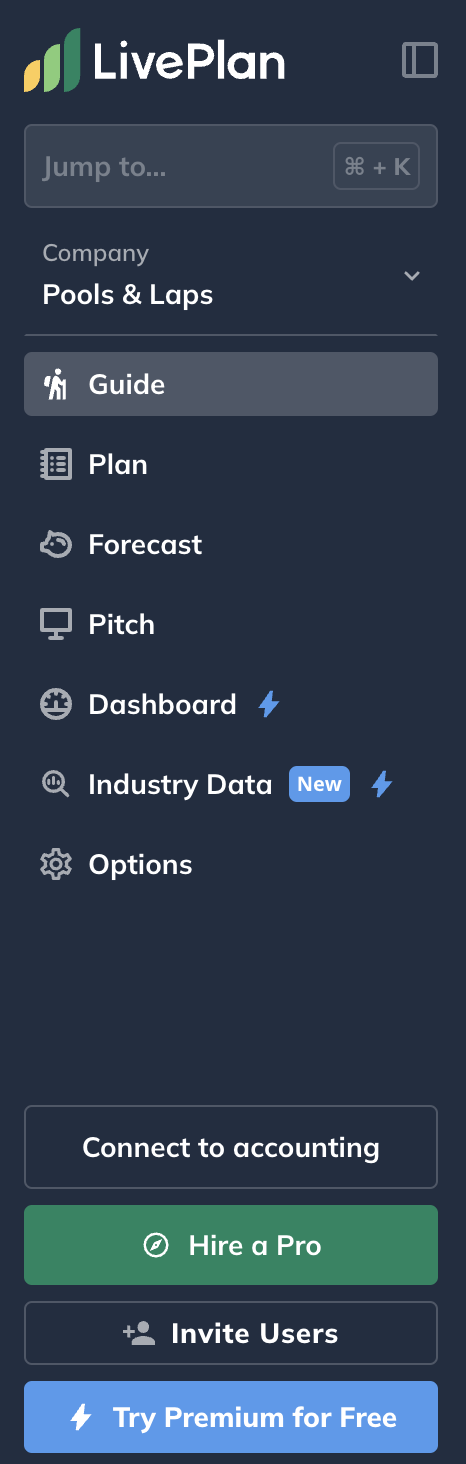Click the Jump to search field
466x1464 pixels.
231,166
